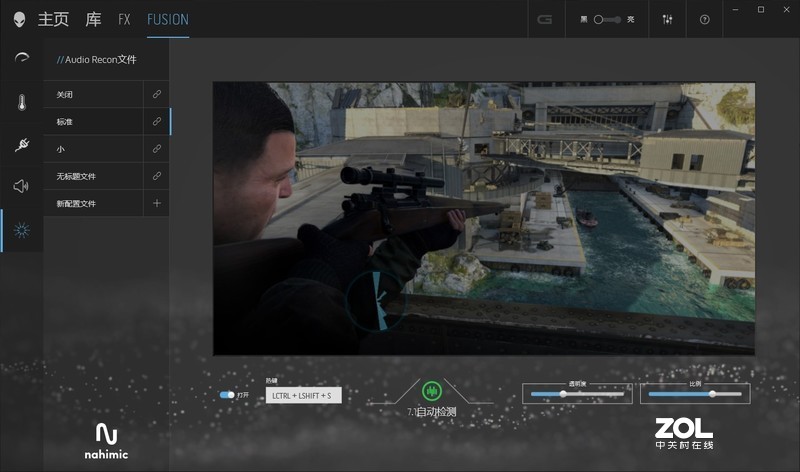The image size is (800, 472).
Task: Click the plus icon beside 新配置文件
Action: coord(157,203)
